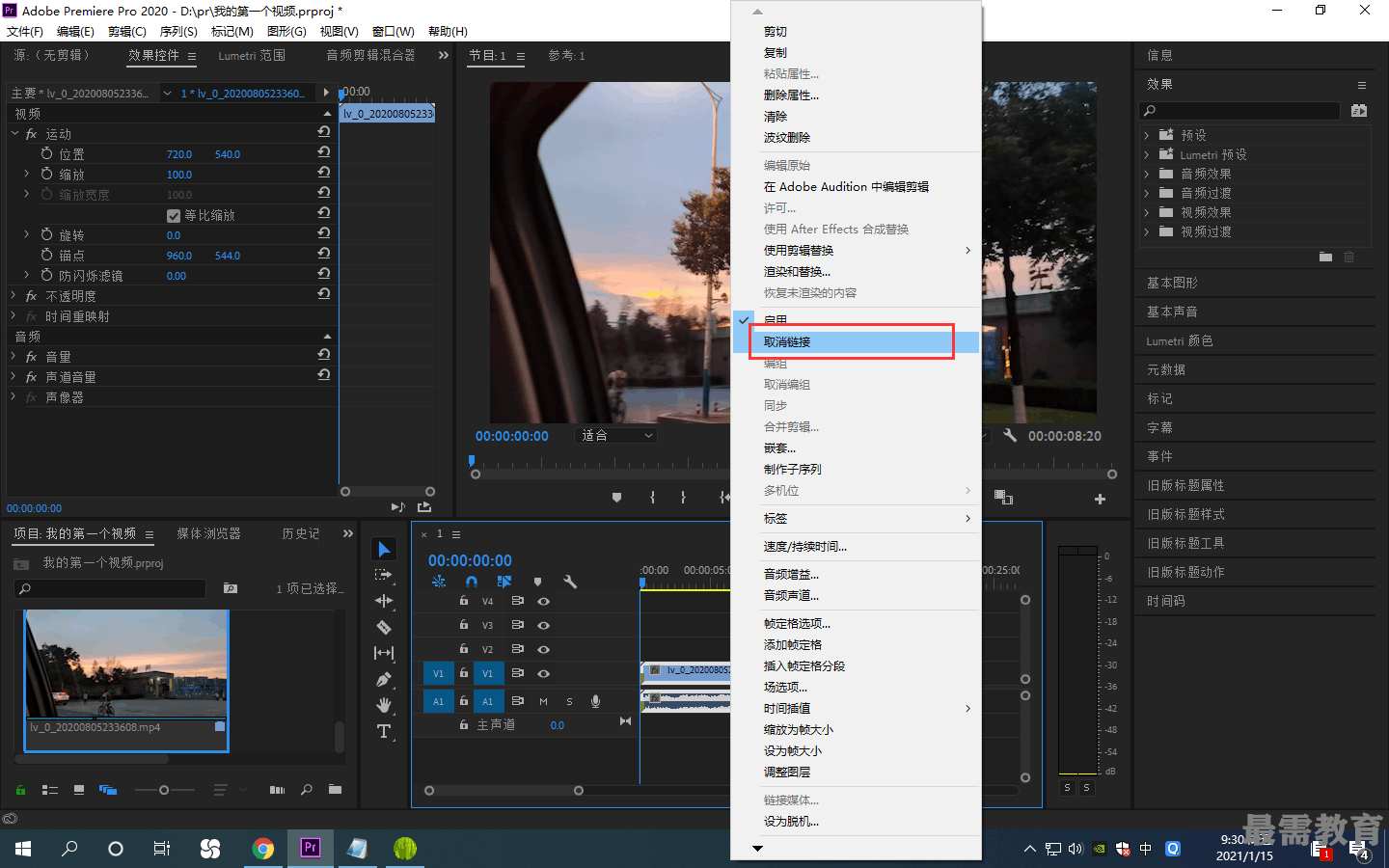
Task: Expand the 音频效果 folder
Action: 1147,174
